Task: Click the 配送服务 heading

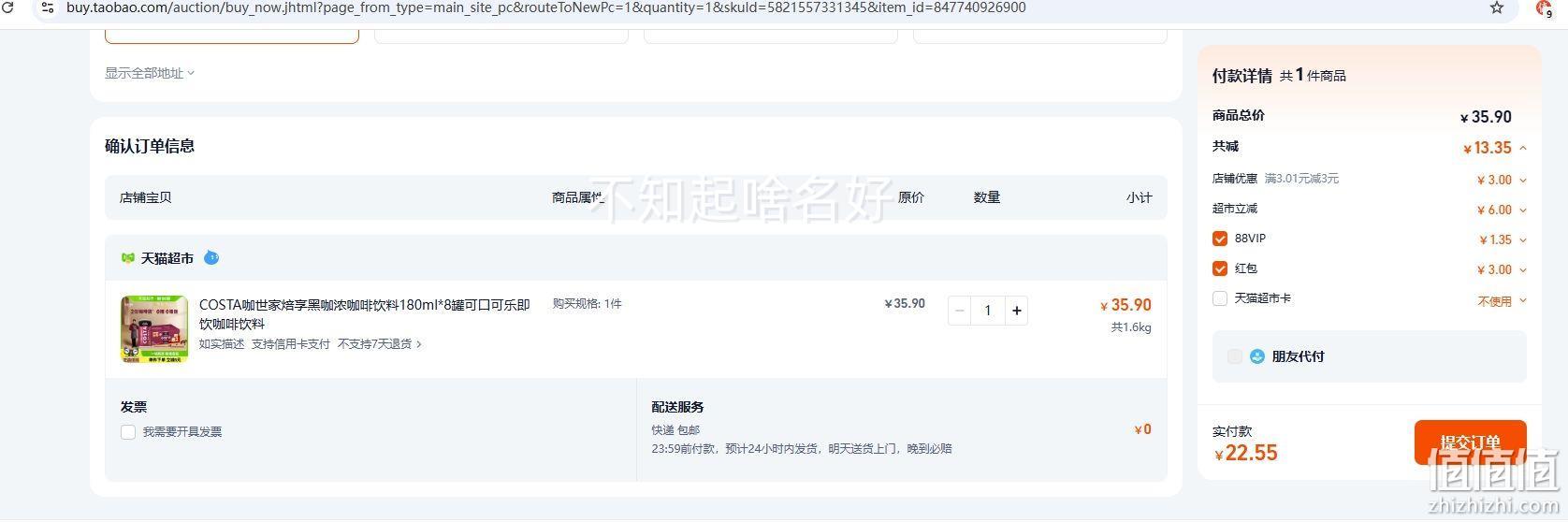Action: [678, 407]
